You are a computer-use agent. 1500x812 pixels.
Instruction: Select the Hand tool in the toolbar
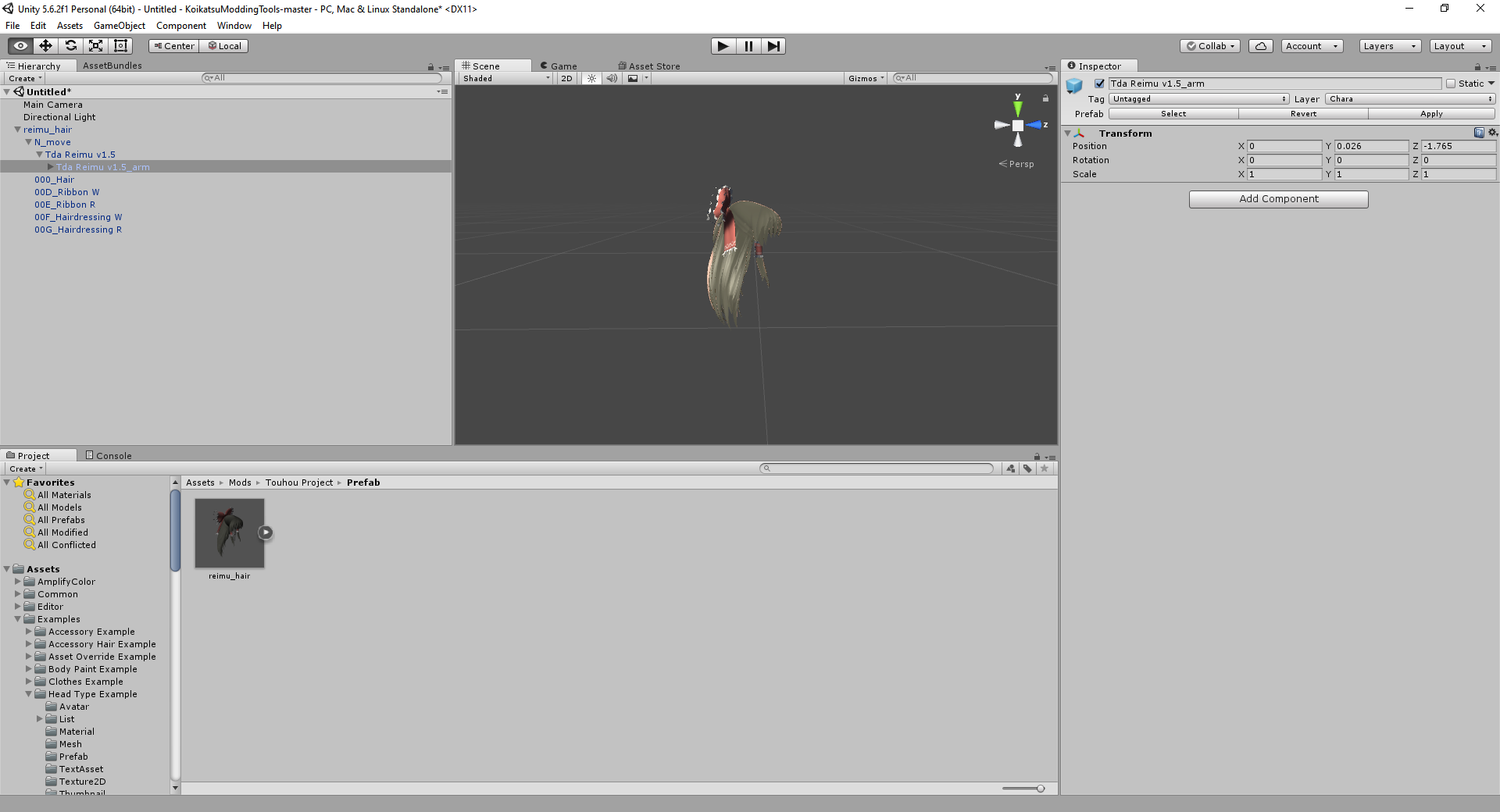[19, 45]
